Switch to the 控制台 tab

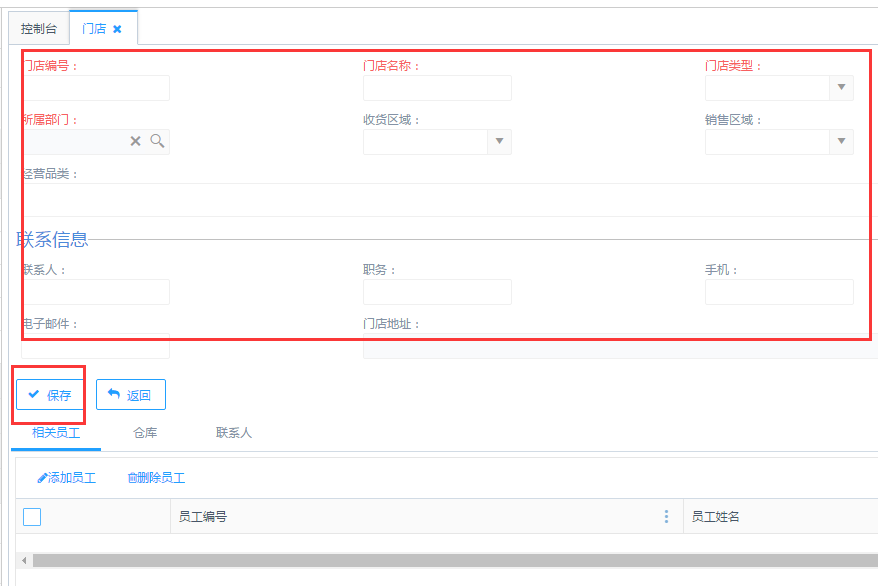pos(39,29)
